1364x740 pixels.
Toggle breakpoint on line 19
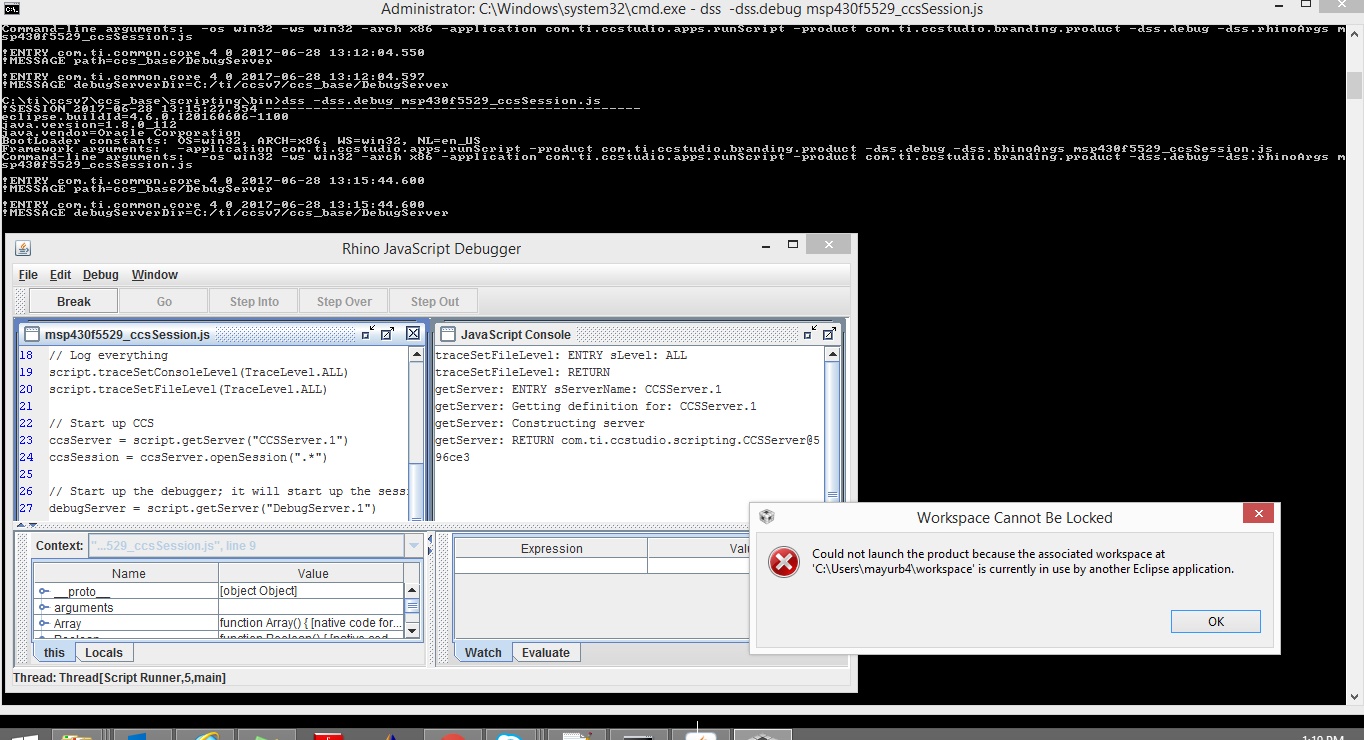tap(27, 372)
